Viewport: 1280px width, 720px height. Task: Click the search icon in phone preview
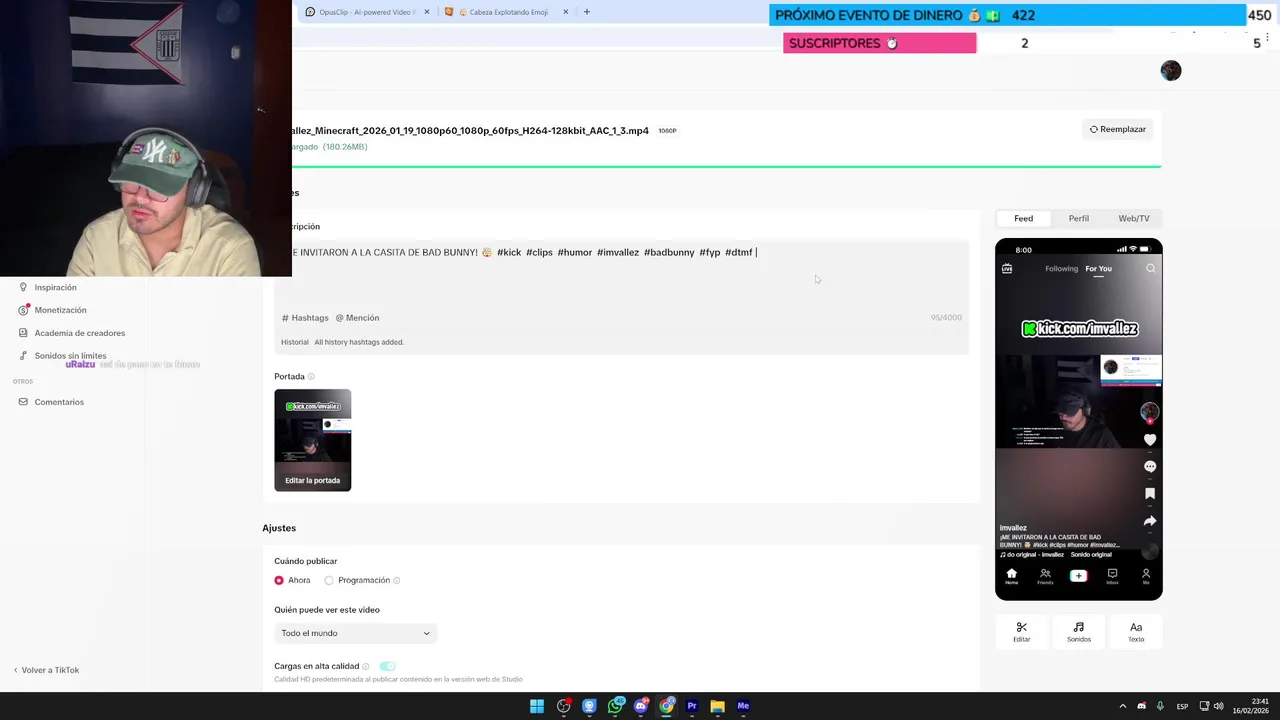pos(1151,268)
